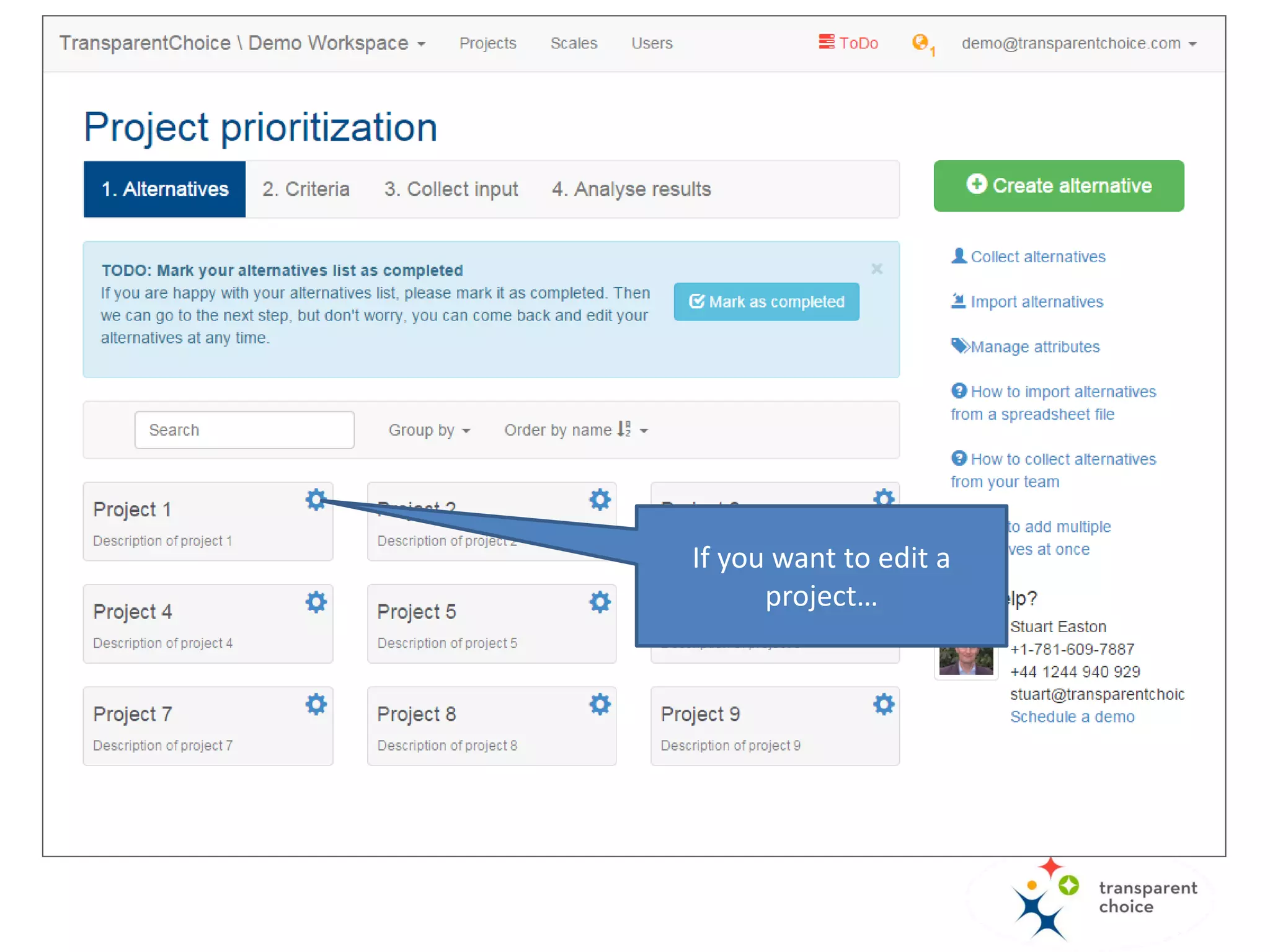Click the ToDo text in the navbar
1270x952 pixels.
858,43
